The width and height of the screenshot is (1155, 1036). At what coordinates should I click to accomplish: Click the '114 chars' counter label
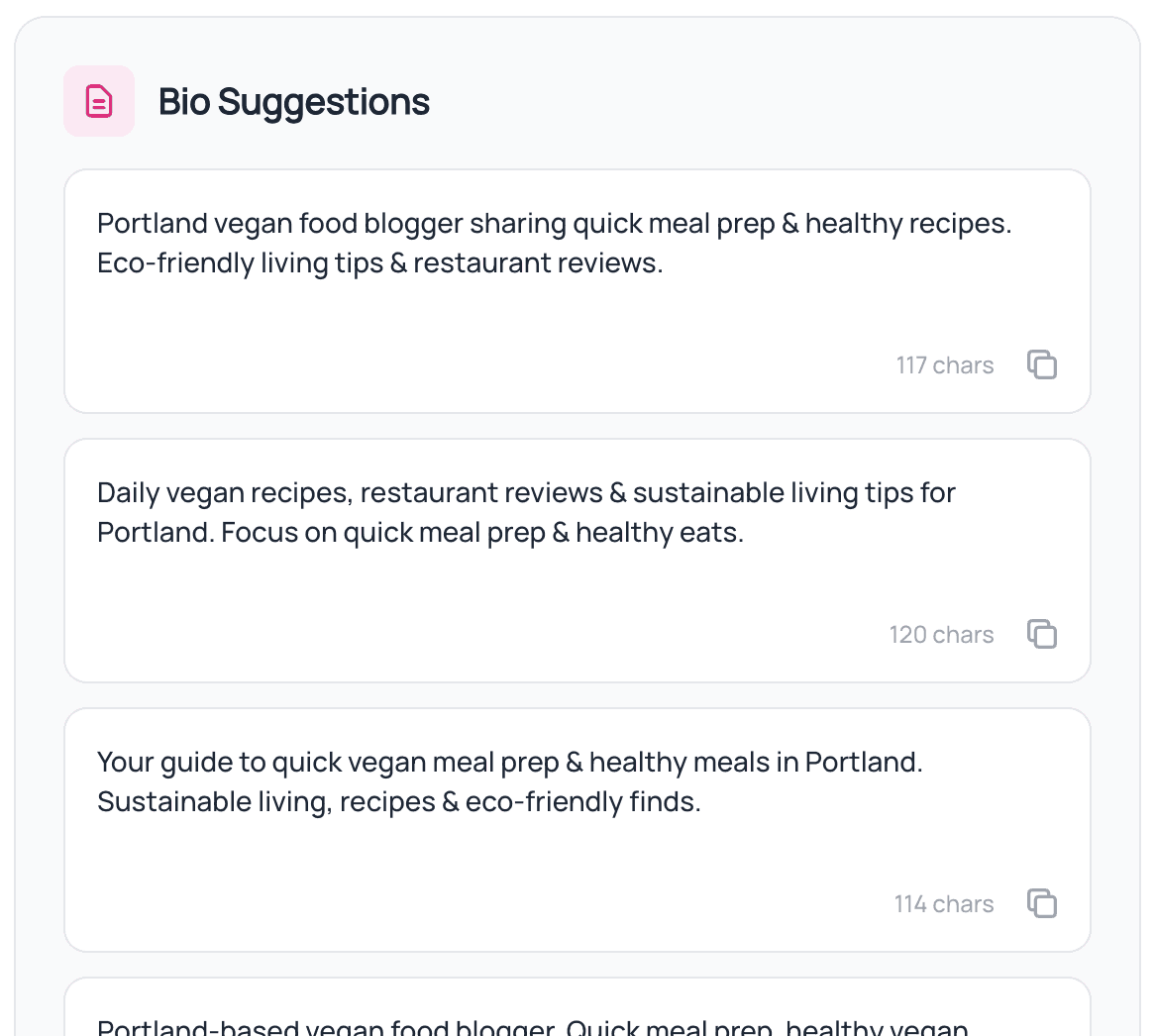pyautogui.click(x=944, y=904)
